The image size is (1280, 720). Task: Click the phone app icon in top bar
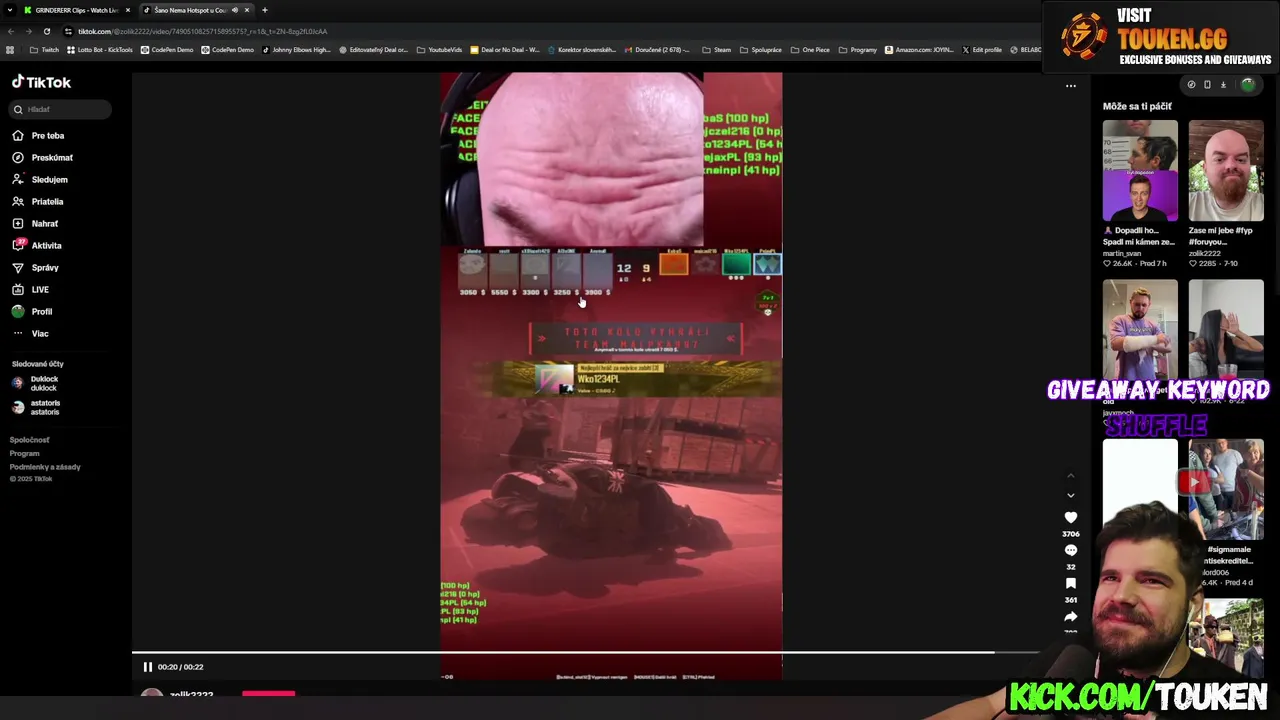(x=1206, y=85)
